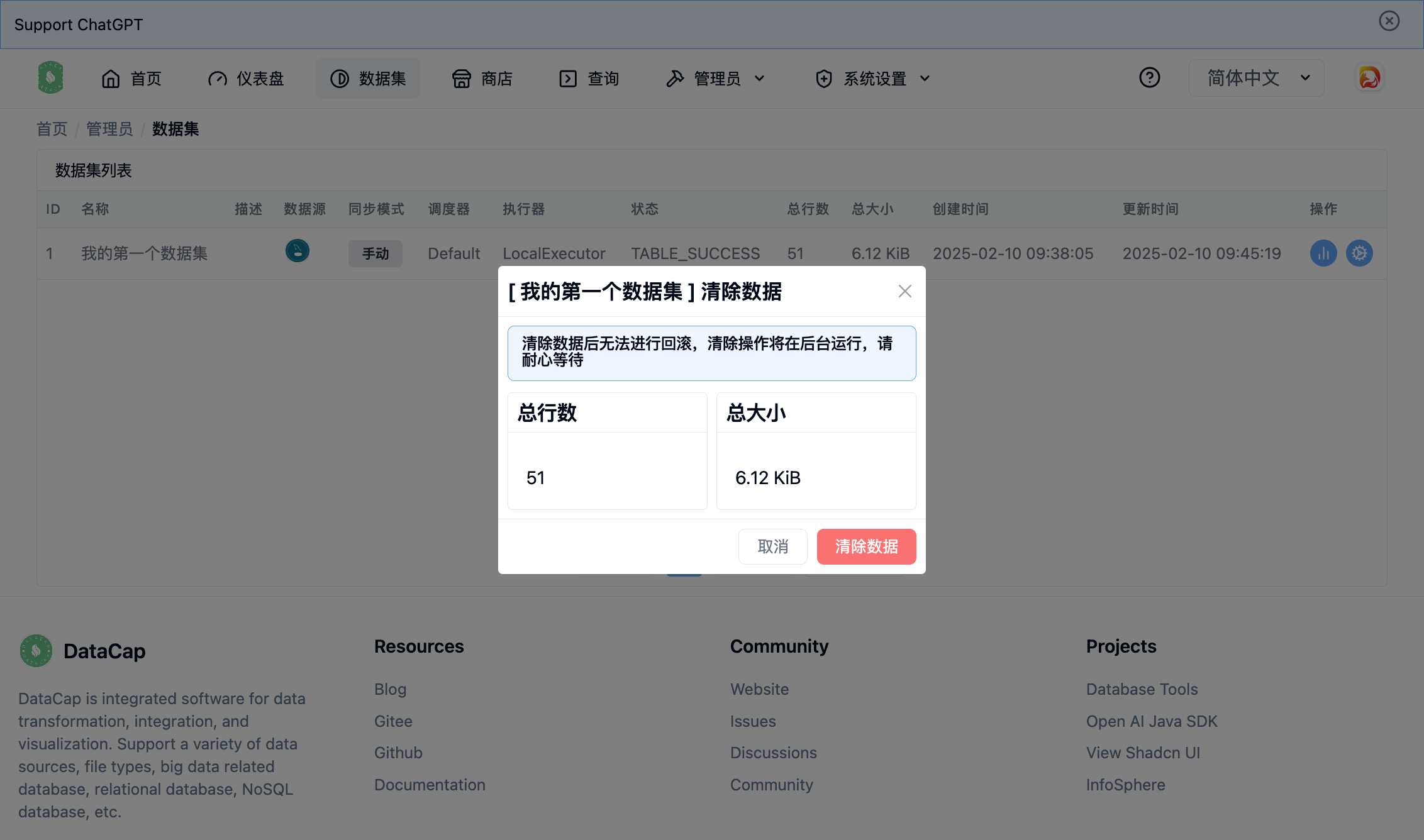Open the 简体中文 language selector

[1256, 78]
